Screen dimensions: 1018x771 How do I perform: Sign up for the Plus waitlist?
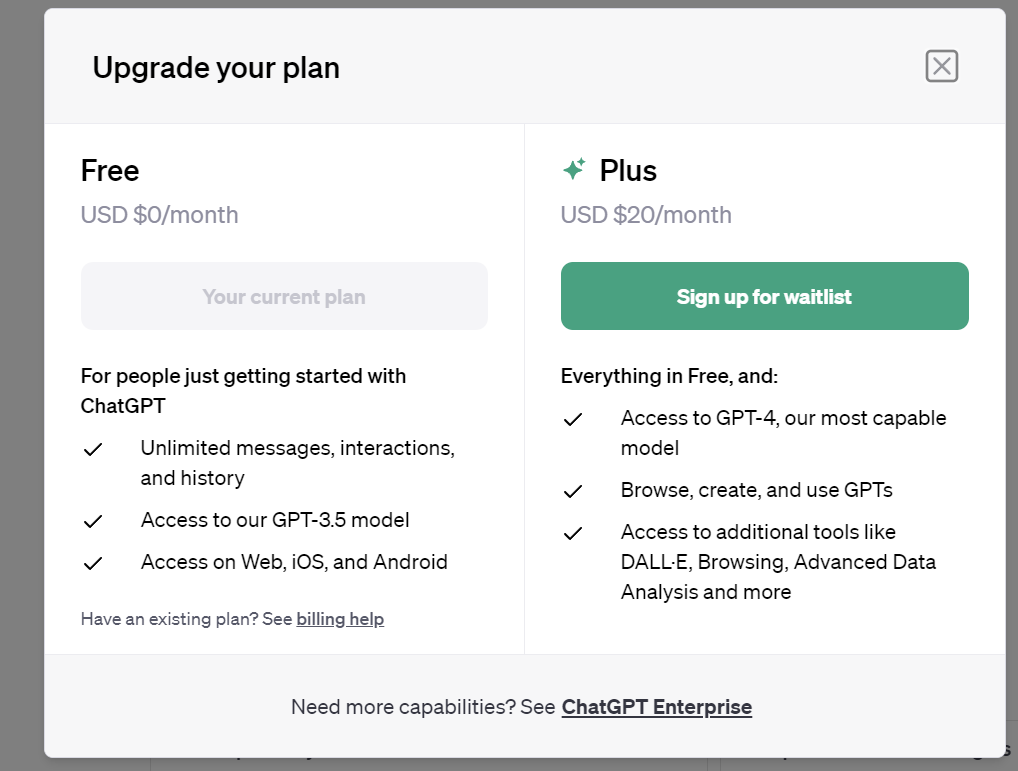(764, 296)
